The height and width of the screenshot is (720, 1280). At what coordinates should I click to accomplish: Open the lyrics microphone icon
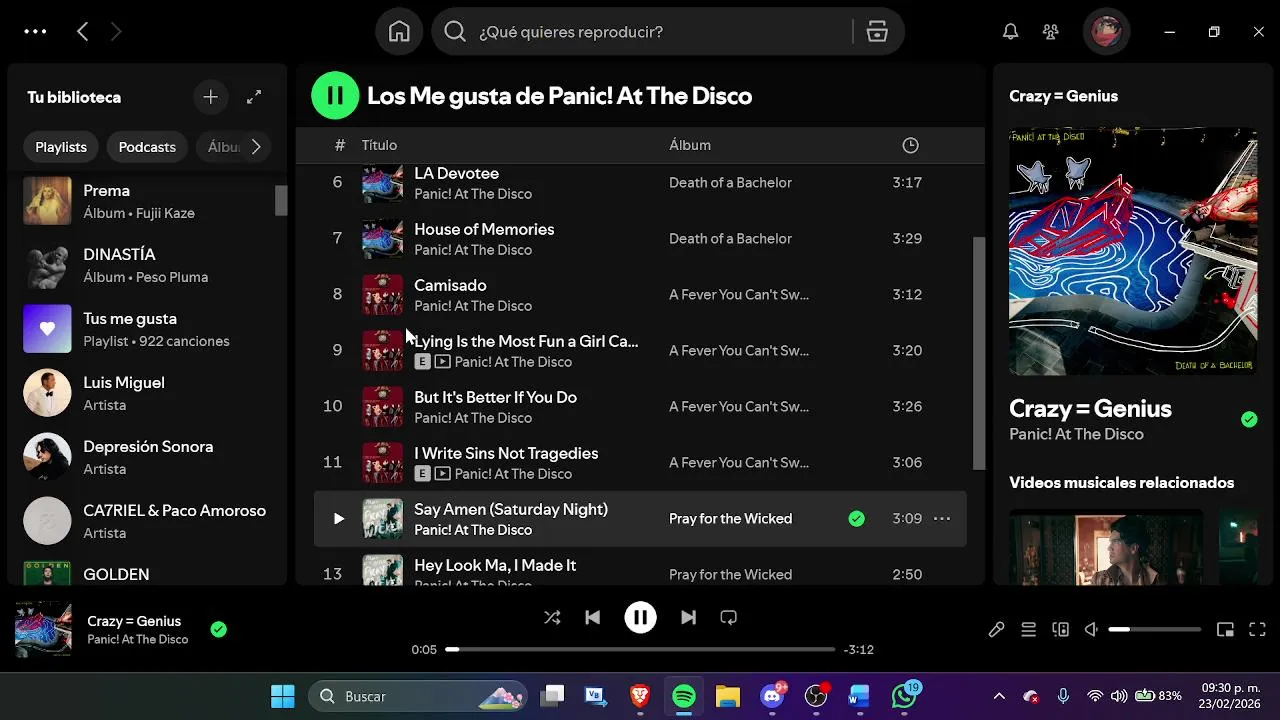996,629
